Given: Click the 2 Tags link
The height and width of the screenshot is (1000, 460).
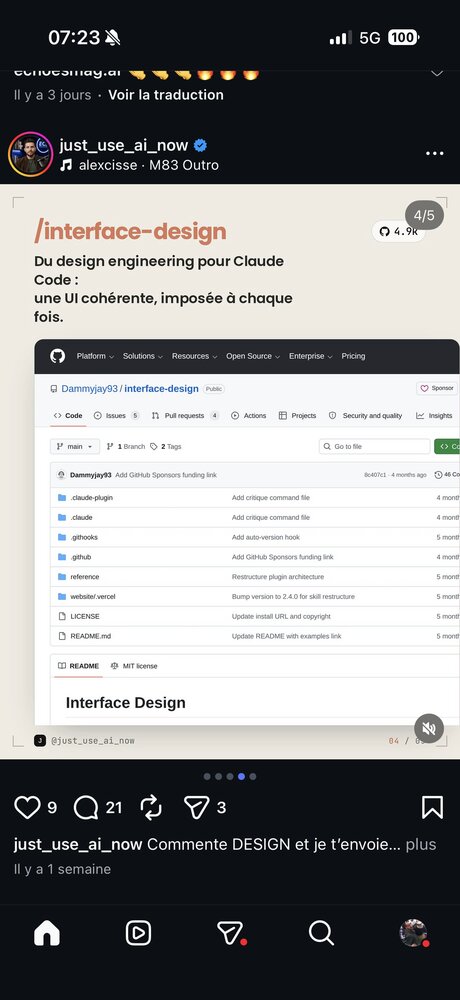Looking at the screenshot, I should [x=166, y=446].
